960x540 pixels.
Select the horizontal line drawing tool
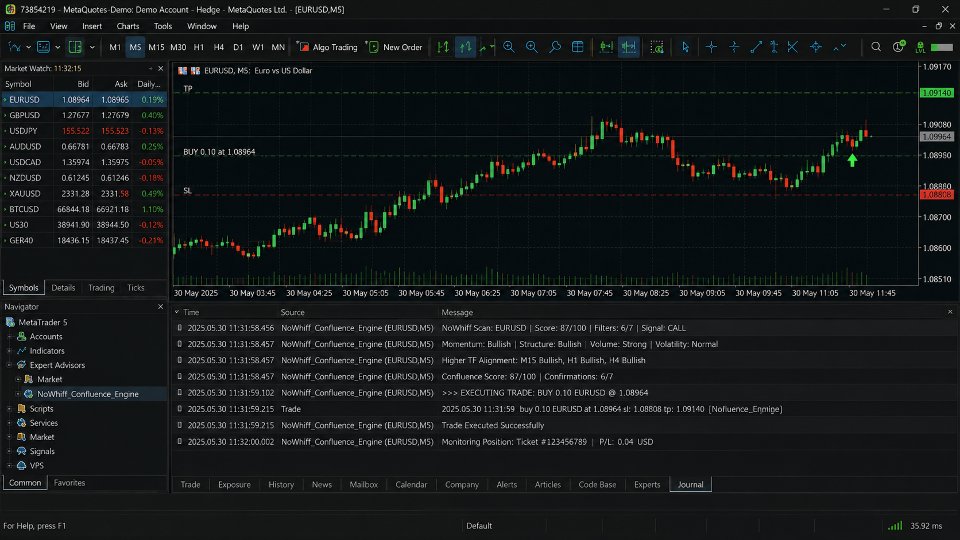coord(734,47)
